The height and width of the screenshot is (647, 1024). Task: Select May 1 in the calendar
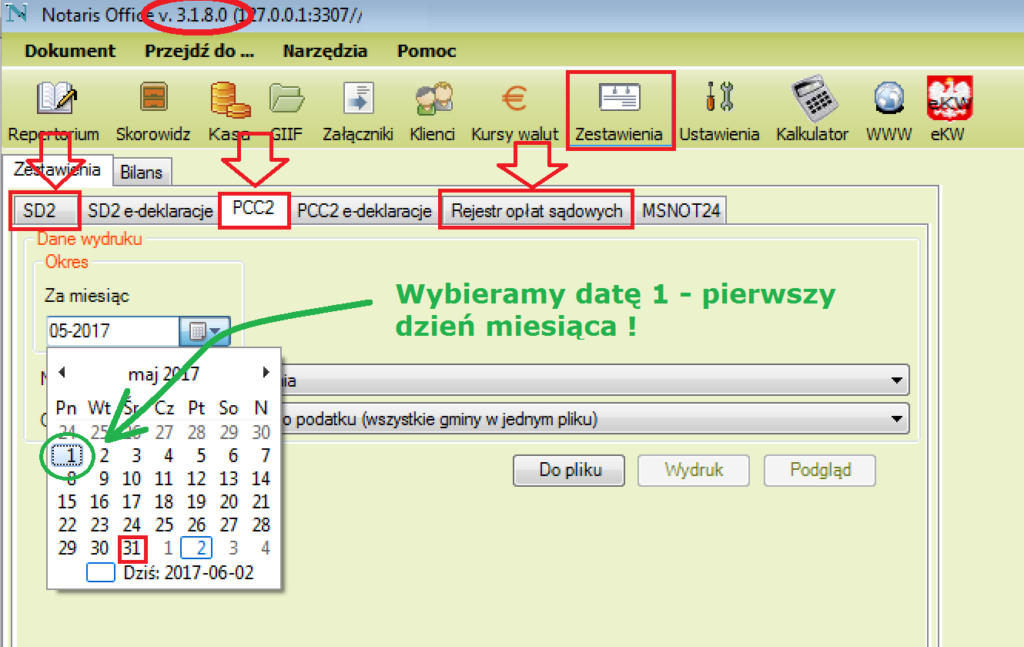(x=67, y=455)
